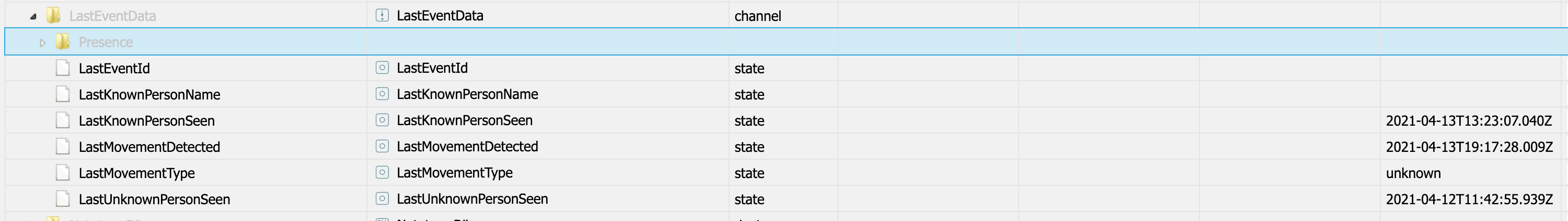Click the LastMovementType value 'unknown'
Viewport: 1568px width, 221px height.
coord(1413,173)
